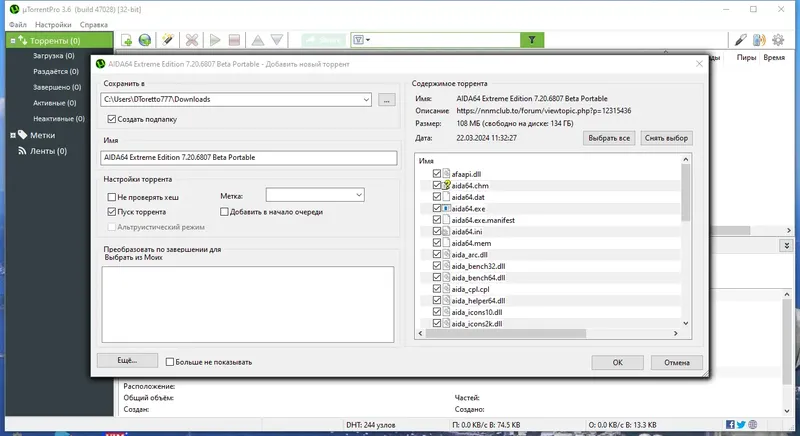Click the Remove torrent X toolbar icon

coord(192,40)
